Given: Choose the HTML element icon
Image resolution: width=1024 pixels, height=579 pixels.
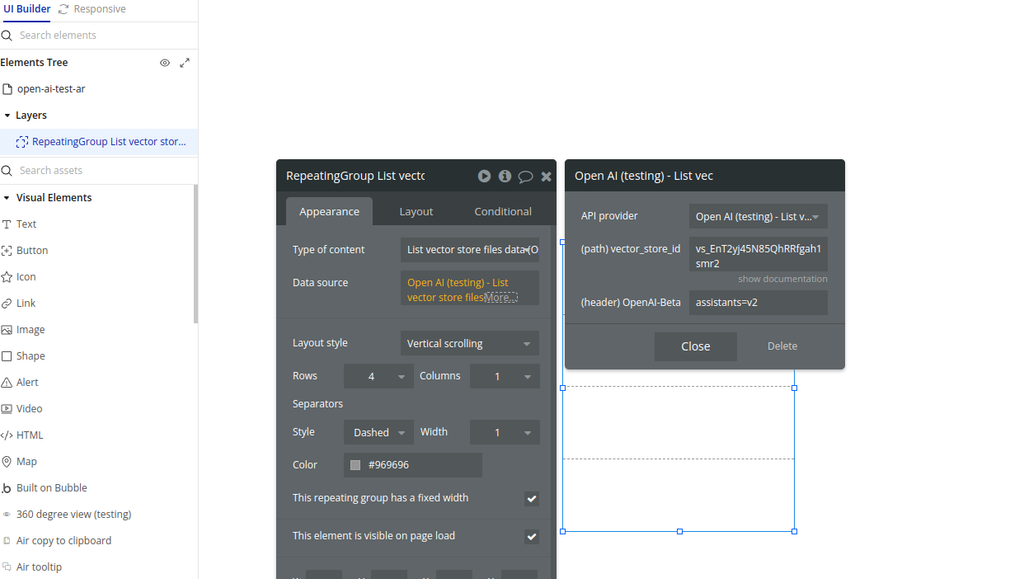Looking at the screenshot, I should coord(7,435).
